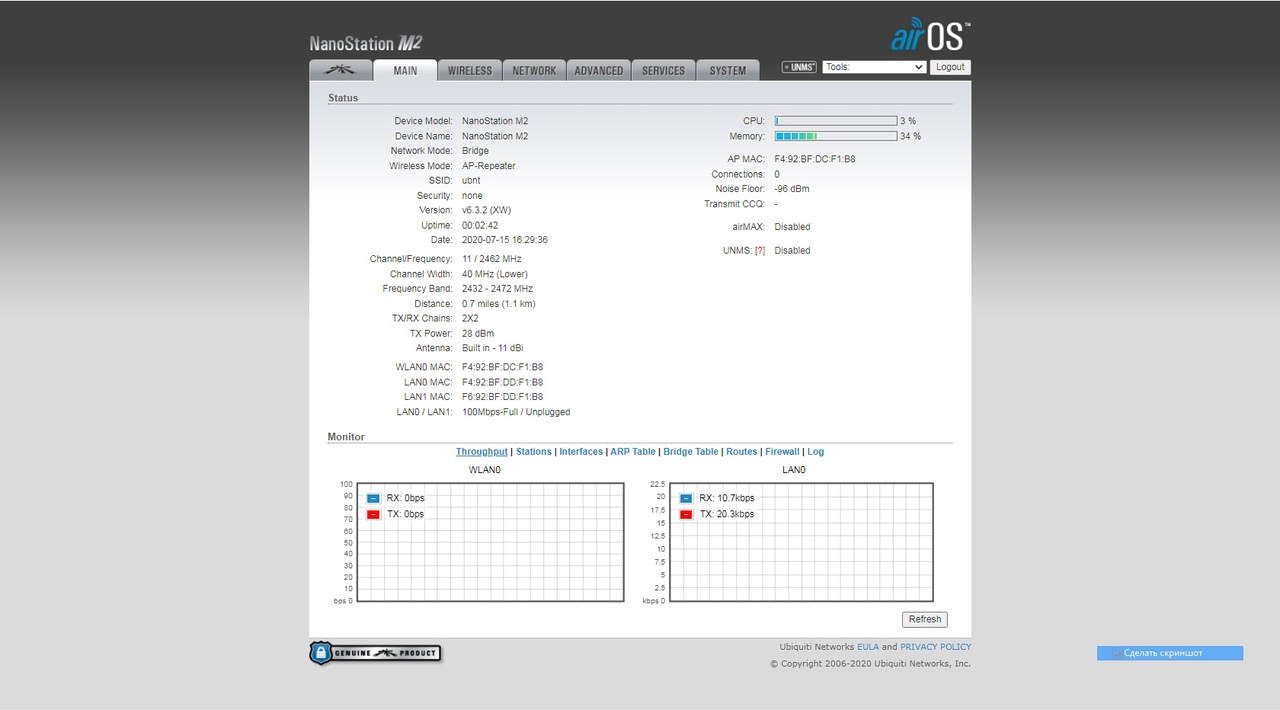Click channel value 11 / 2462 MHz
Screen dimensions: 1280x710
pyautogui.click(x=492, y=259)
